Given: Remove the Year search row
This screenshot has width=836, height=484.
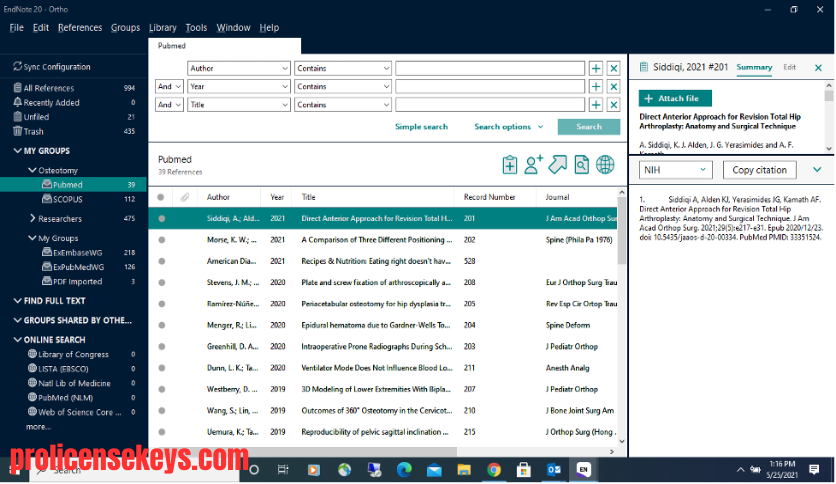Looking at the screenshot, I should [614, 86].
